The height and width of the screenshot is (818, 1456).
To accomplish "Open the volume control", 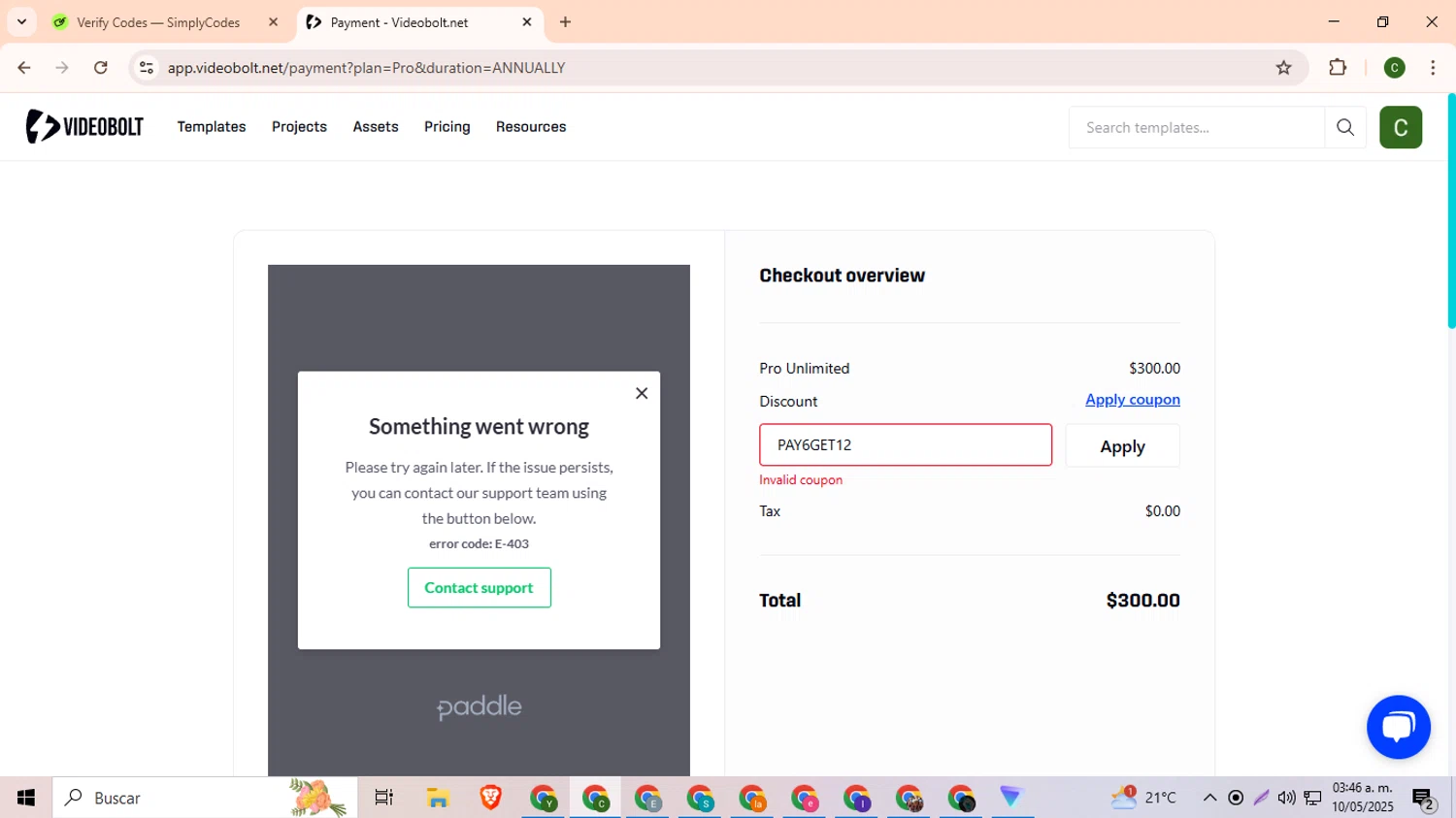I will point(1287,798).
